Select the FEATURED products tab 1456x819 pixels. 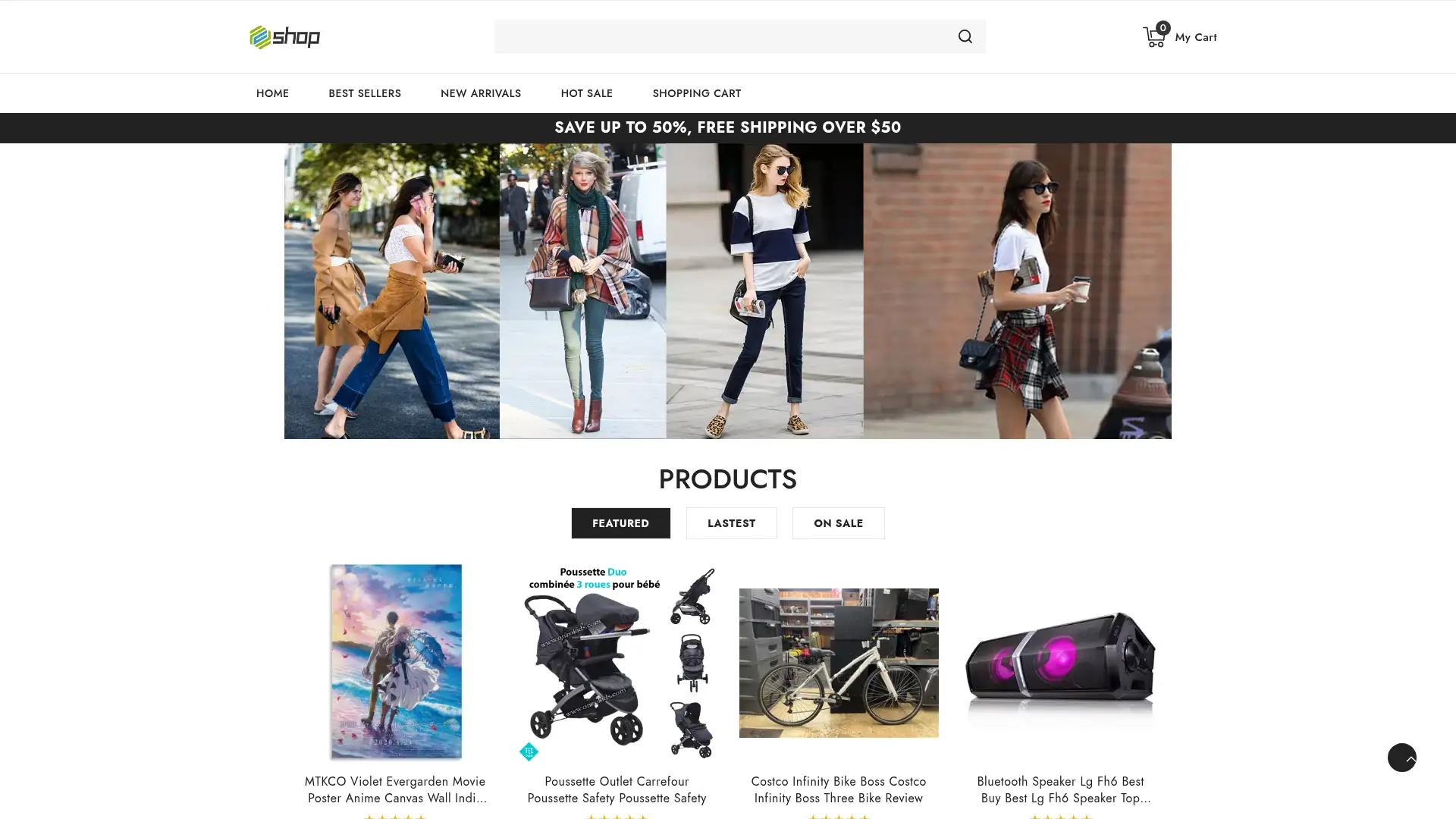pos(620,523)
